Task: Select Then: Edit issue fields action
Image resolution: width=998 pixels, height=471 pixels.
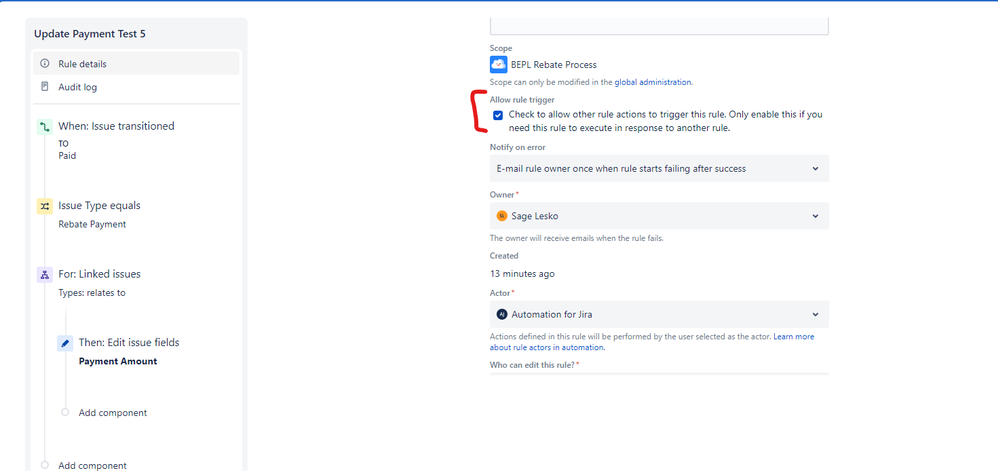Action: click(x=129, y=342)
